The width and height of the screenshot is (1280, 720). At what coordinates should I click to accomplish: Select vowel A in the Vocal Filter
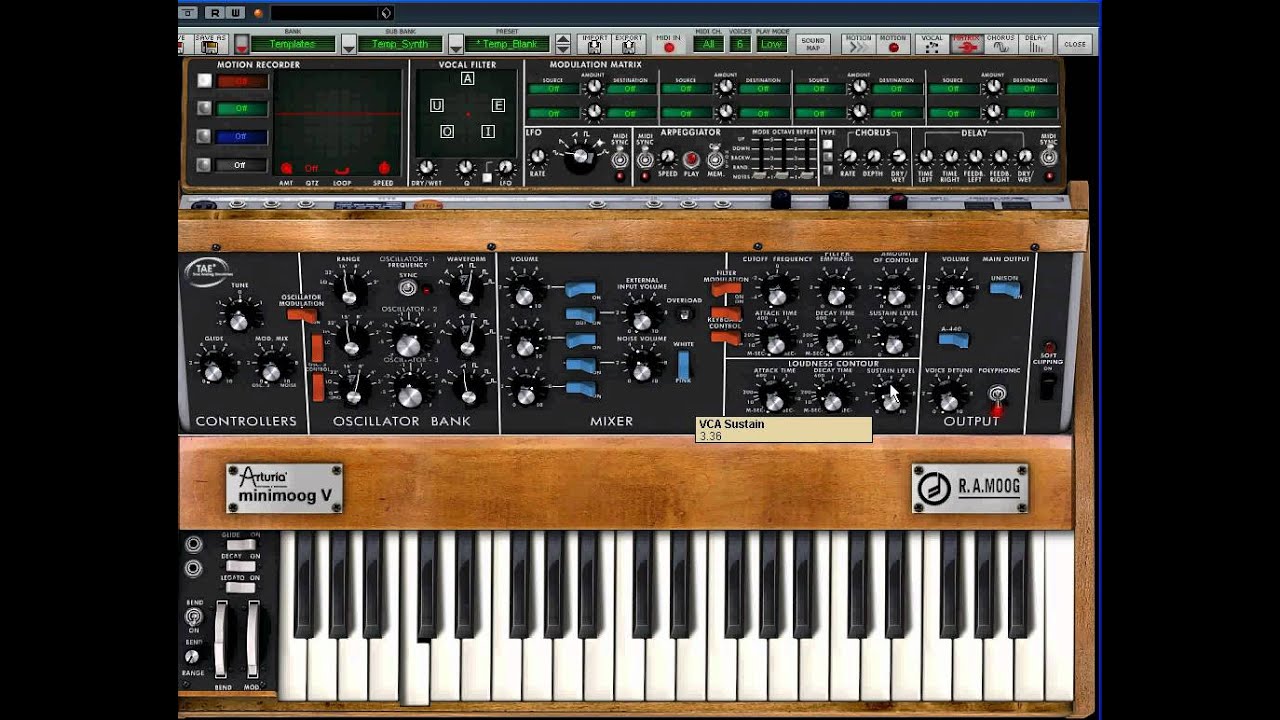467,79
